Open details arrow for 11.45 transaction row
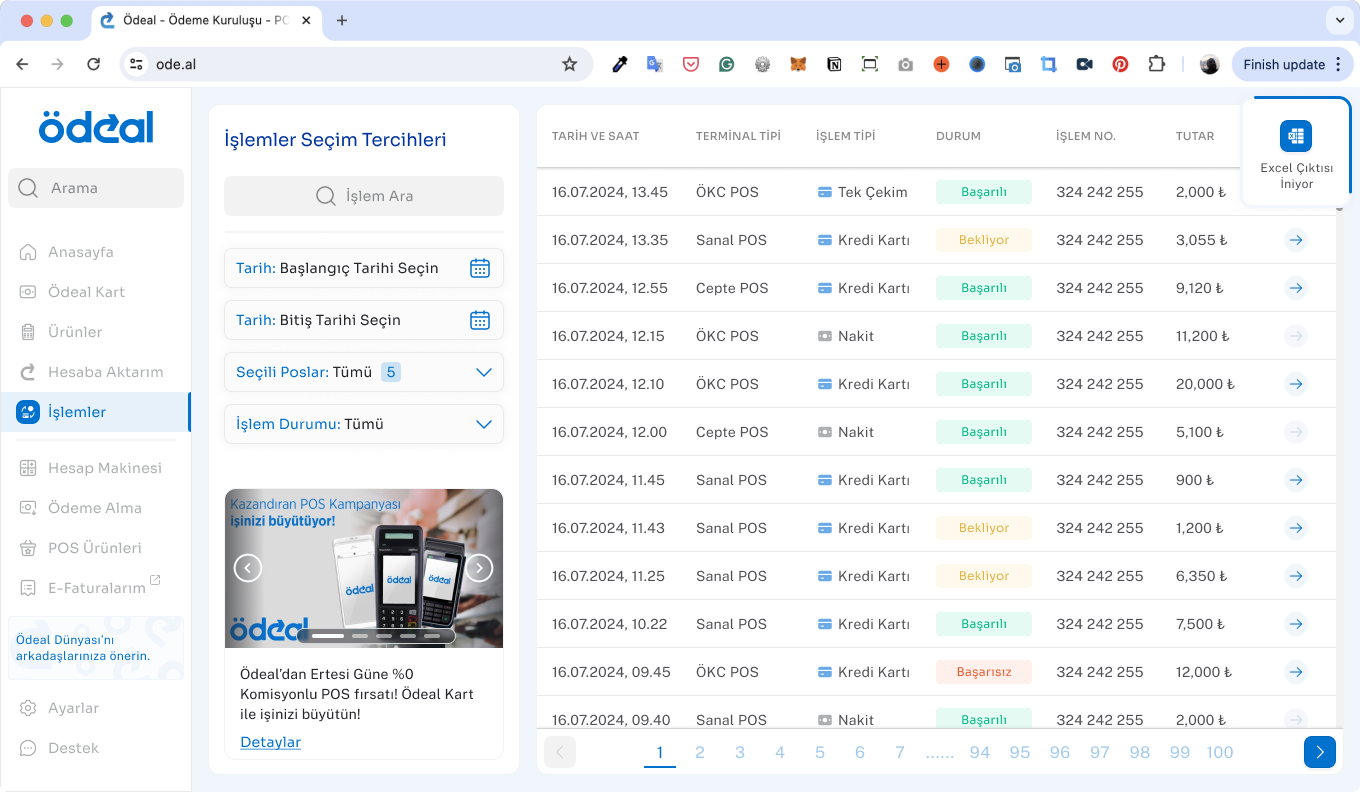The width and height of the screenshot is (1360, 792). 1296,480
